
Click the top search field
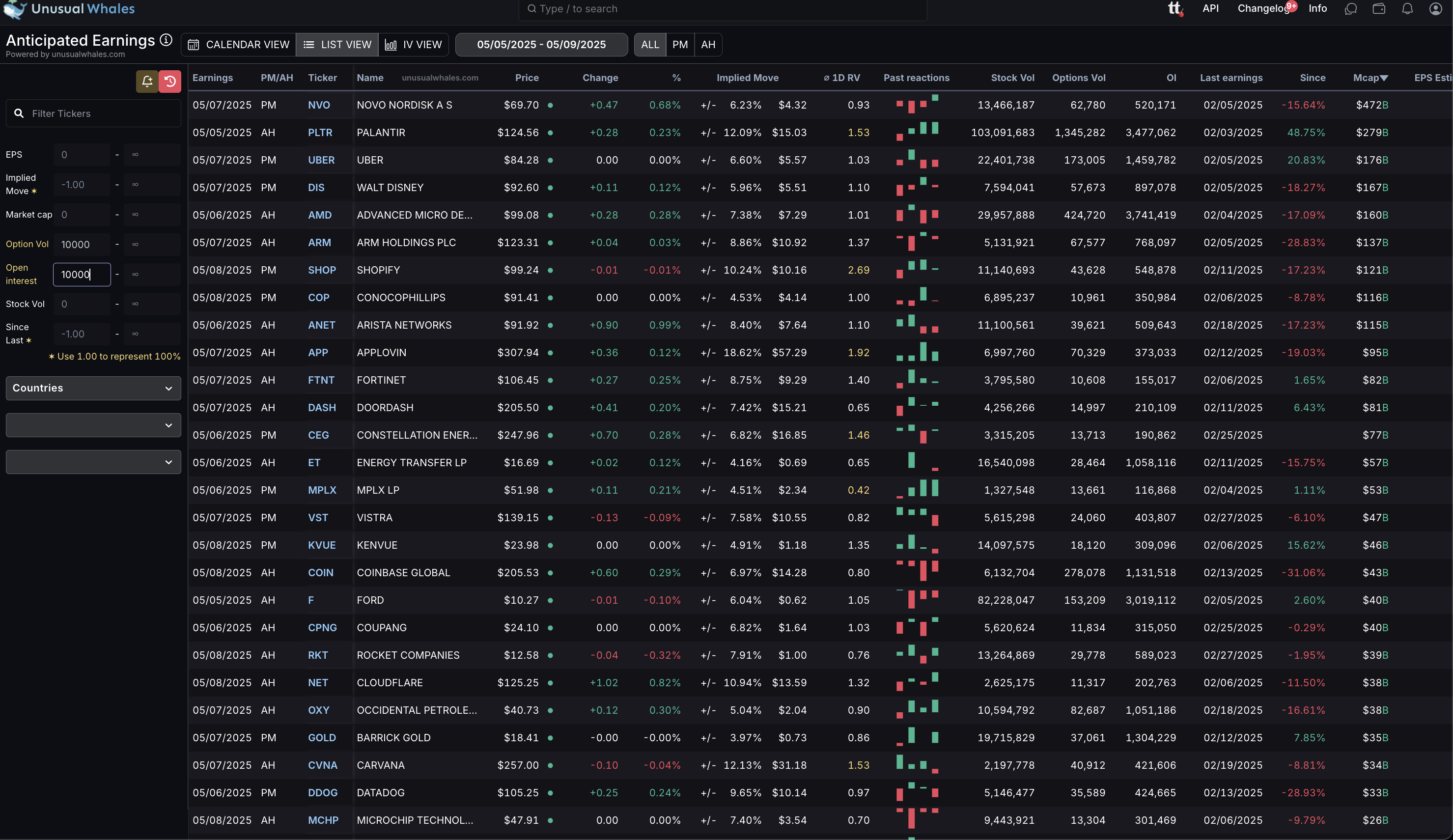pos(723,9)
